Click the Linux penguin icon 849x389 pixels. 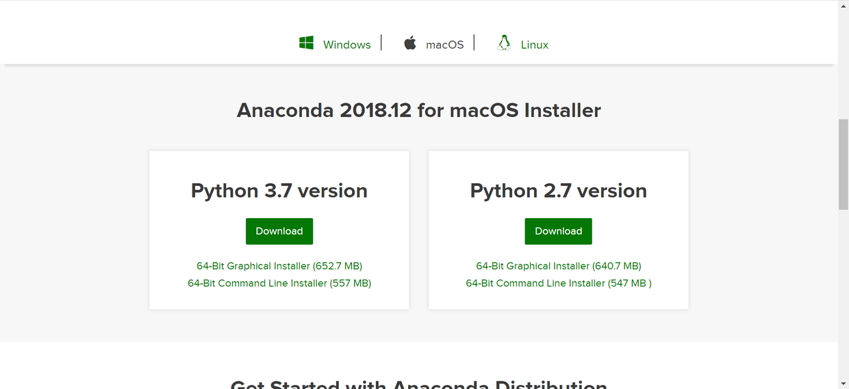(504, 43)
